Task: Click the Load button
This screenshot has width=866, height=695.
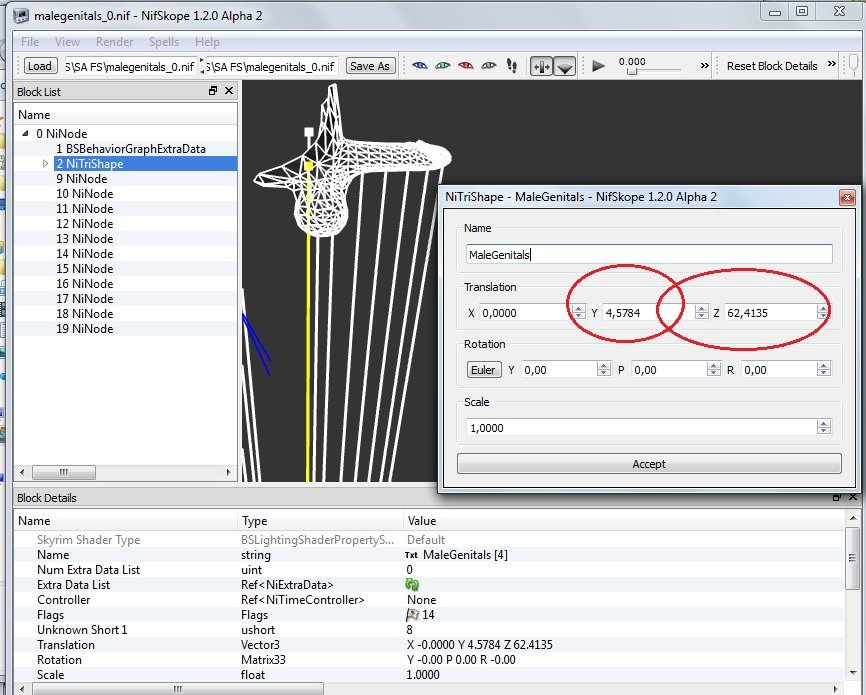Action: tap(40, 66)
